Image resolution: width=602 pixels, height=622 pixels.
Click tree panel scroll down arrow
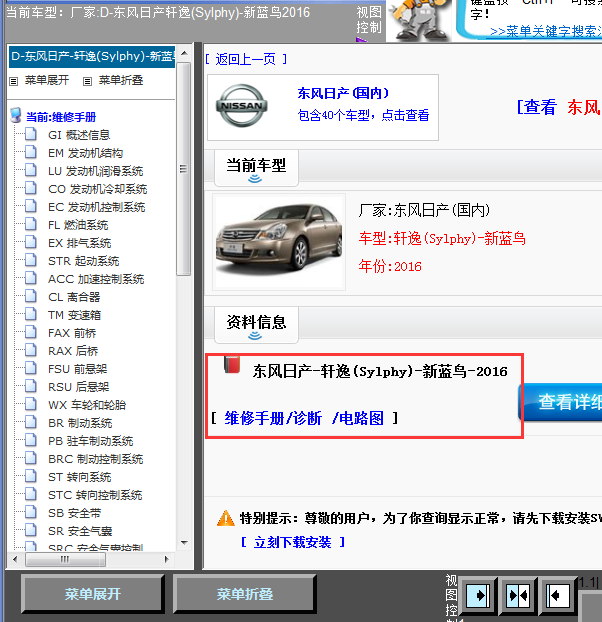(x=184, y=543)
